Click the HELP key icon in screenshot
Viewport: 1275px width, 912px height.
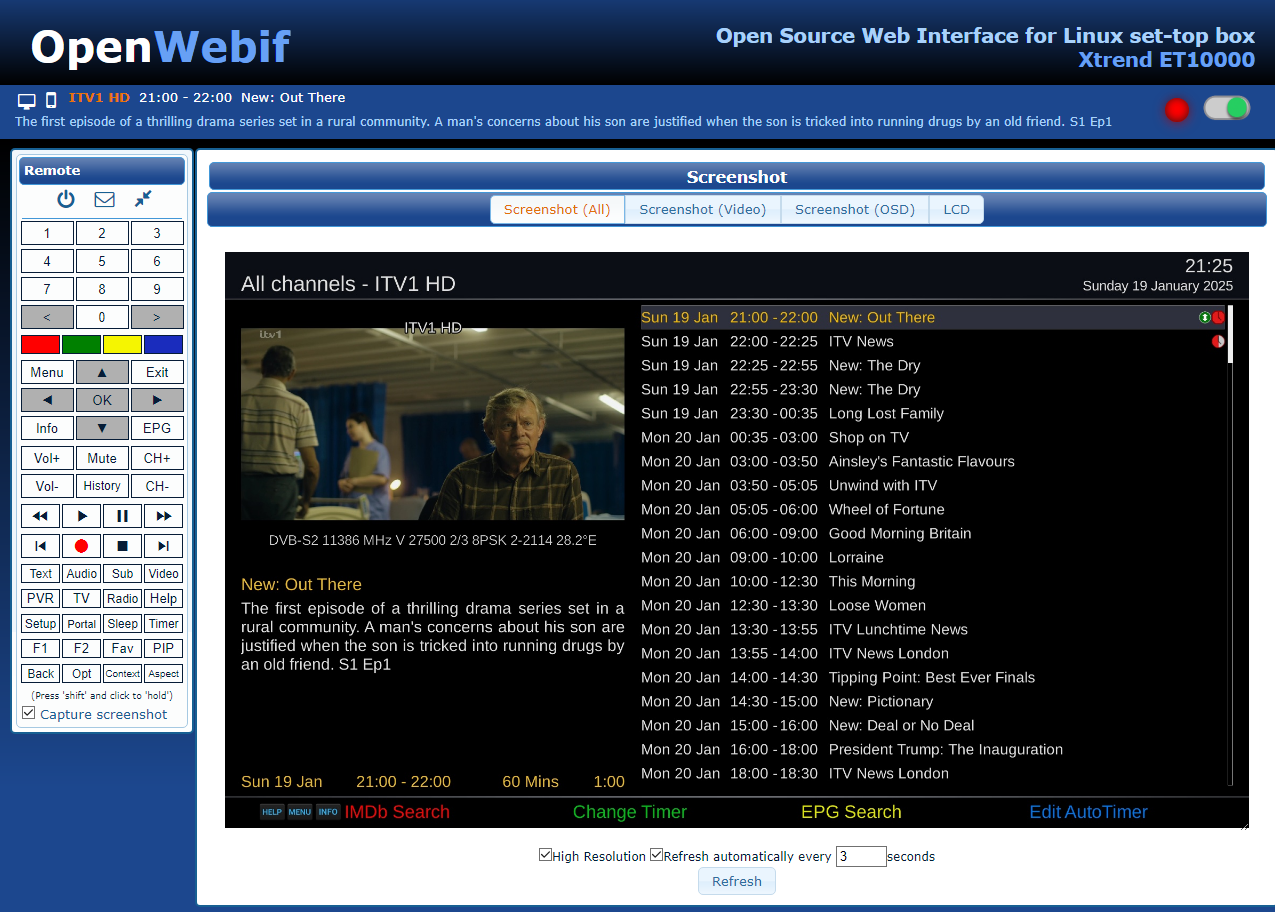(272, 812)
